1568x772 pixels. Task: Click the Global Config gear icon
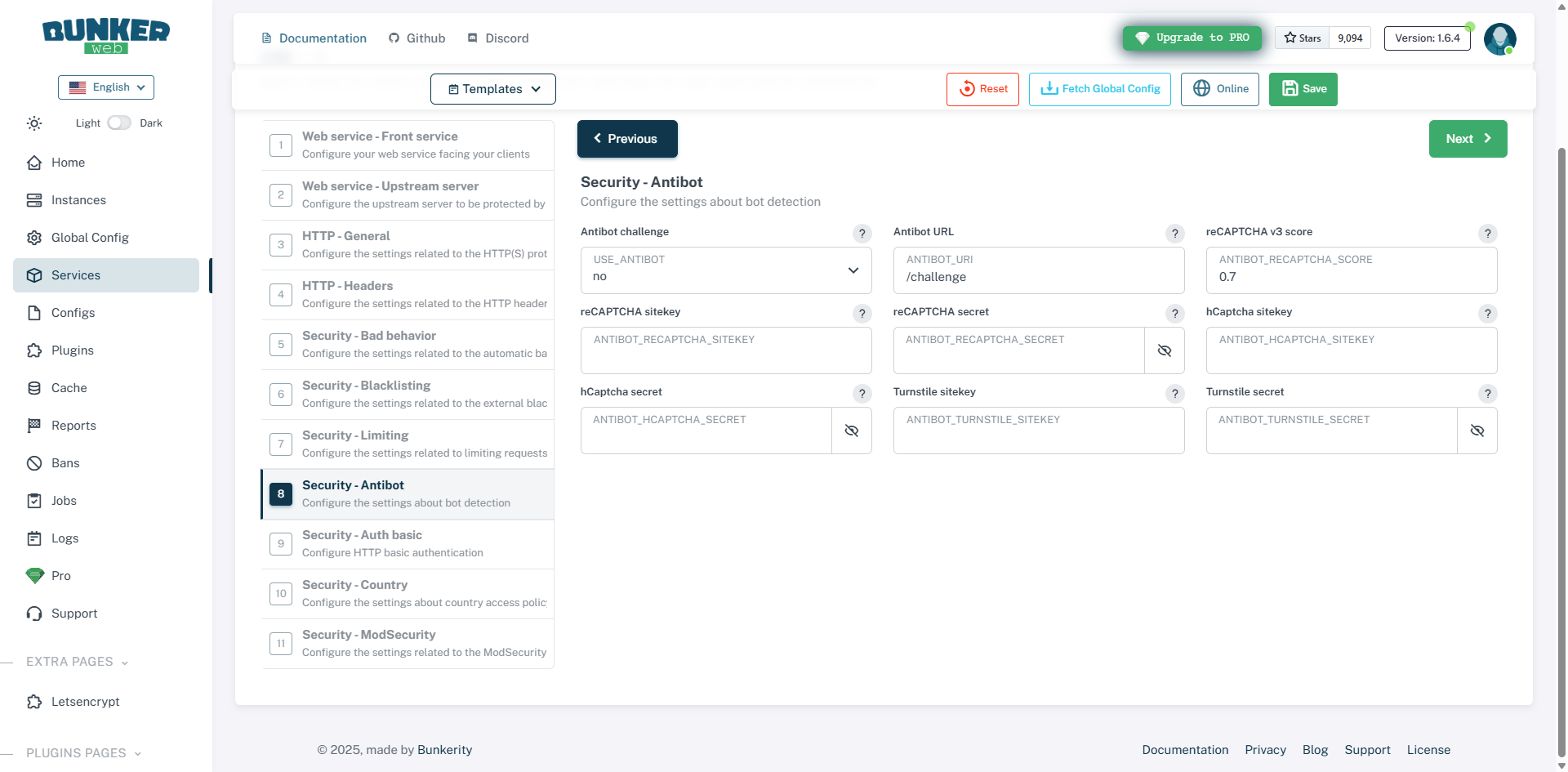[x=34, y=238]
